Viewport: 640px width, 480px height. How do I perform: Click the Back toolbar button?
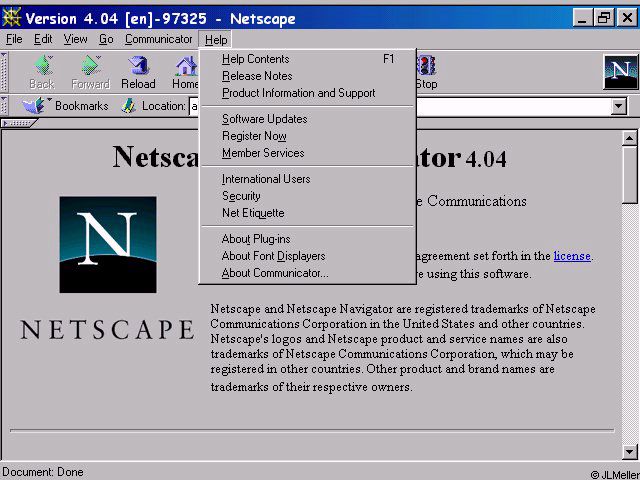(x=42, y=72)
